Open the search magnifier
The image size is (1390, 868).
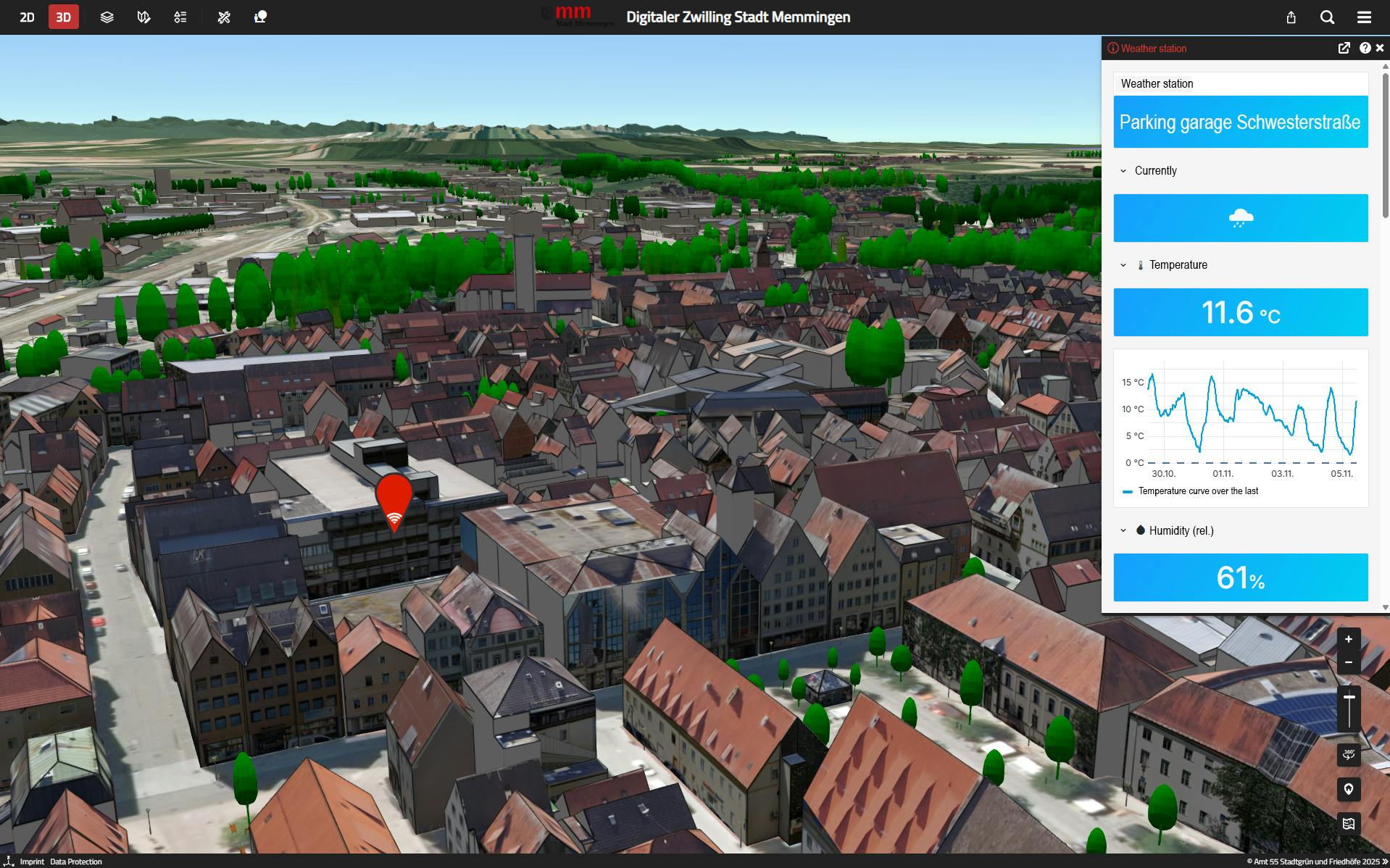1327,17
